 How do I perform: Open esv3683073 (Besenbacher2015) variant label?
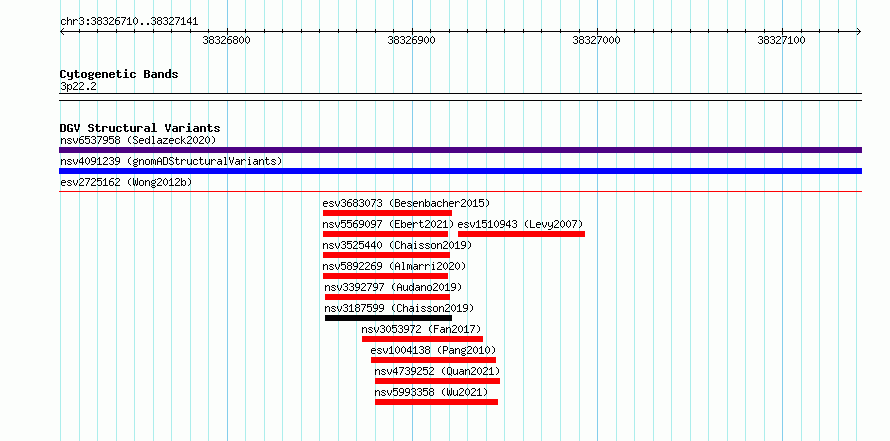pos(406,203)
